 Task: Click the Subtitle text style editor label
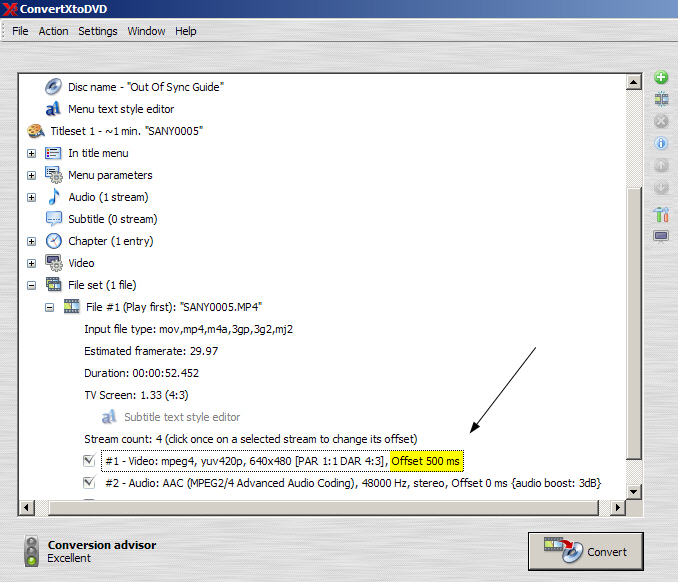coord(182,417)
